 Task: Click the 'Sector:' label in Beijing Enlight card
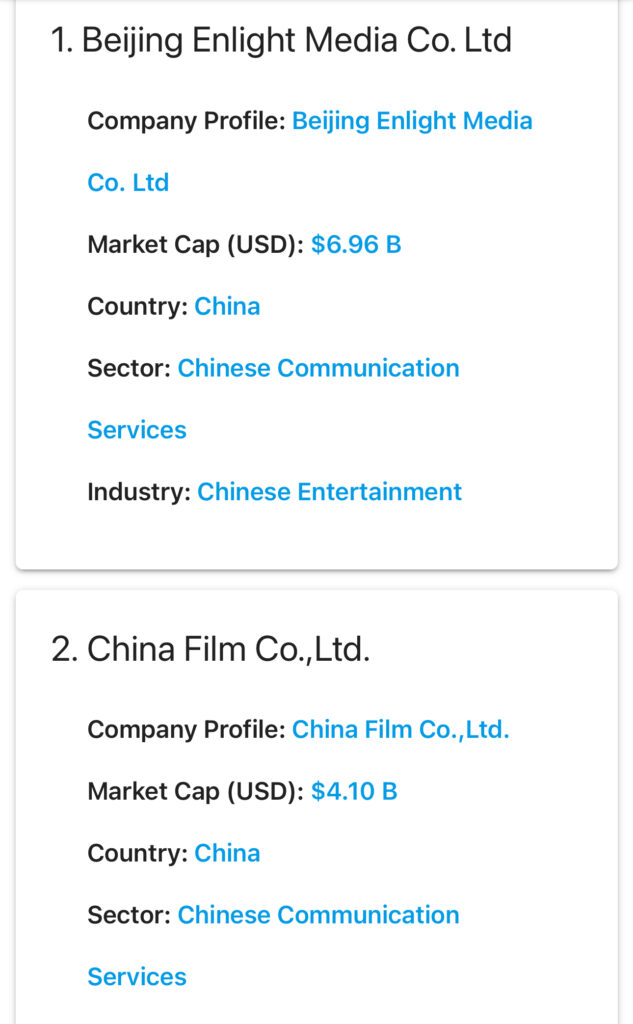pos(129,369)
